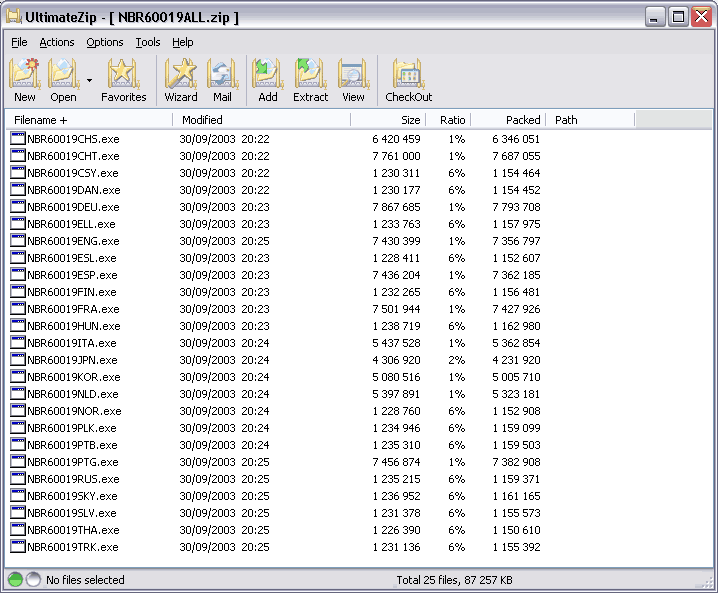
Task: Click the 'No files selected' status text
Action: 85,580
